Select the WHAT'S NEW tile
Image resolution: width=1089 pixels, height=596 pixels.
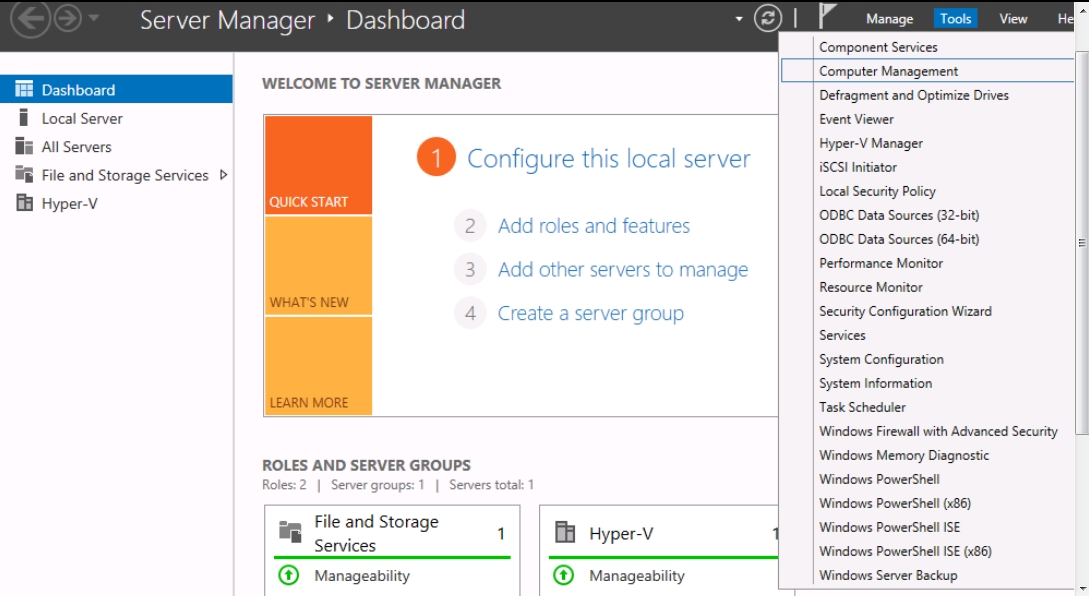[x=318, y=266]
